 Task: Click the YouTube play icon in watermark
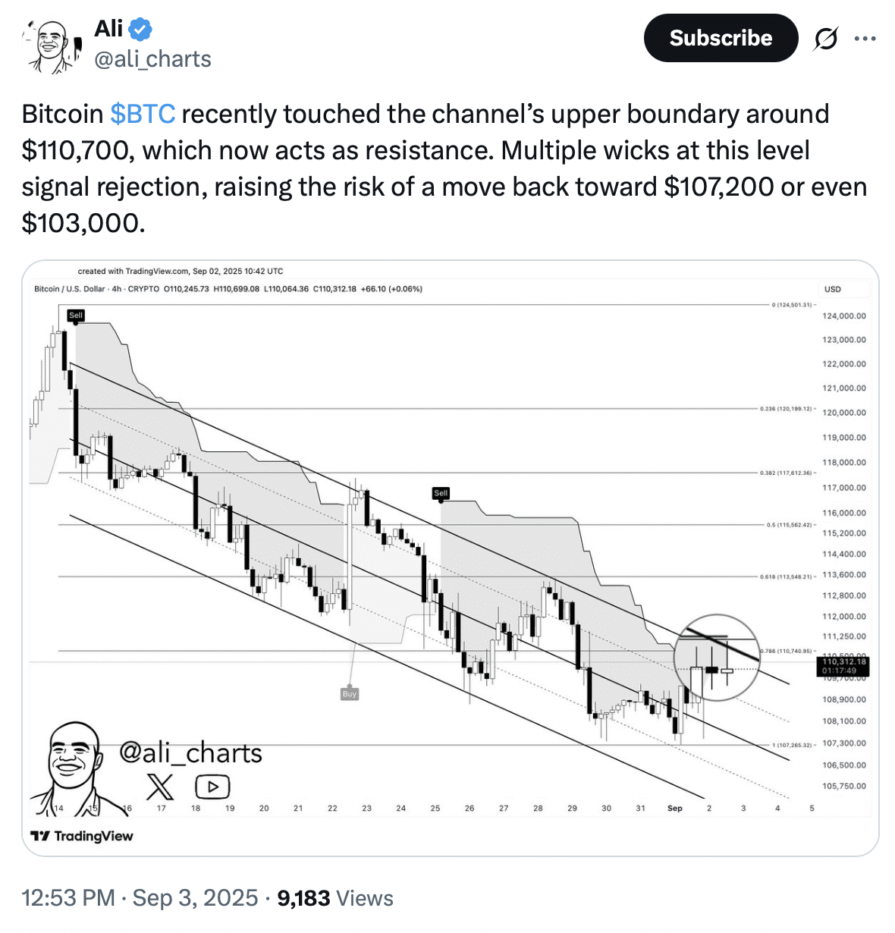coord(212,787)
